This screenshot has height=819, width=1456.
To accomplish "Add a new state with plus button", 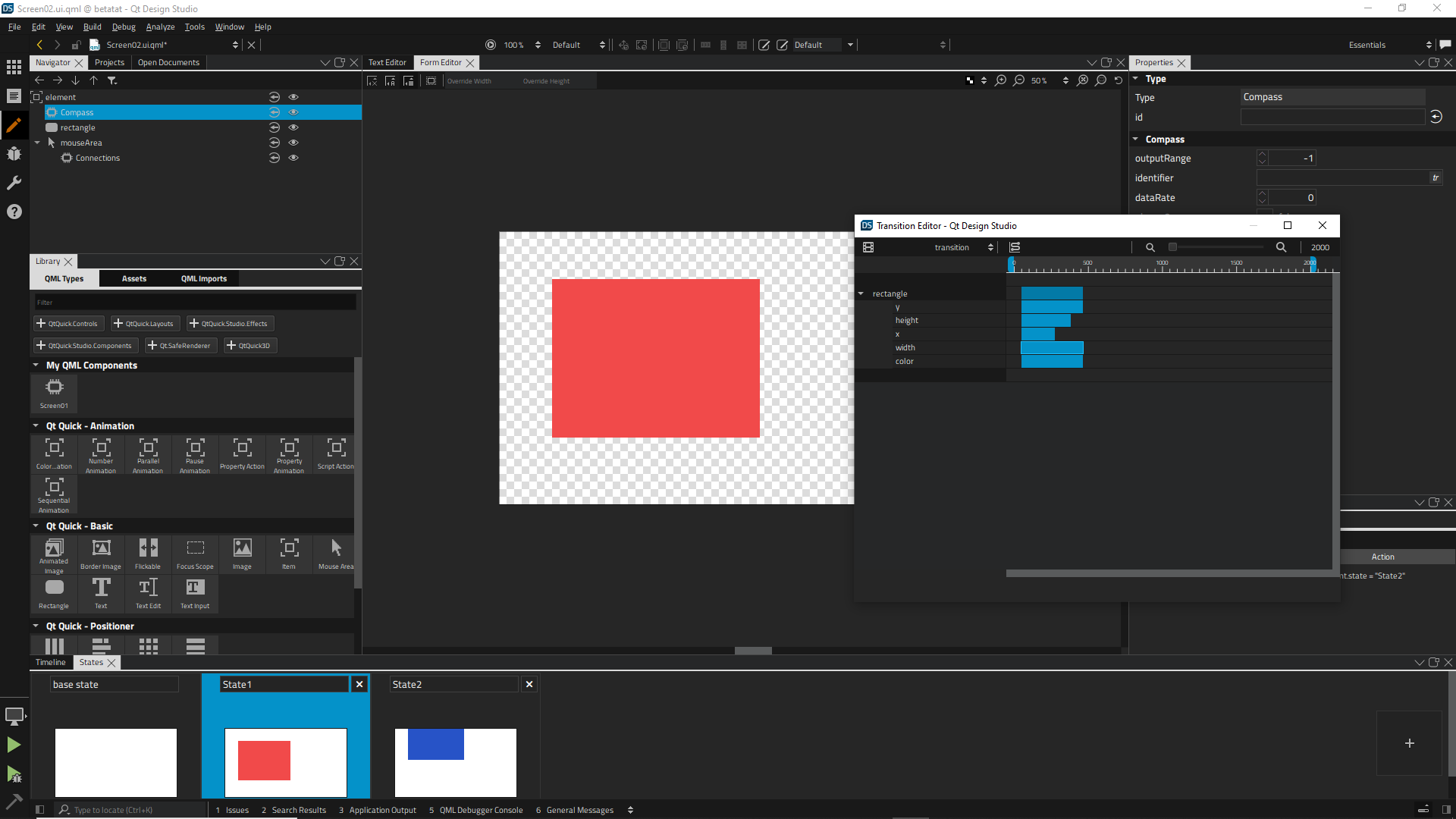I will 1409,743.
